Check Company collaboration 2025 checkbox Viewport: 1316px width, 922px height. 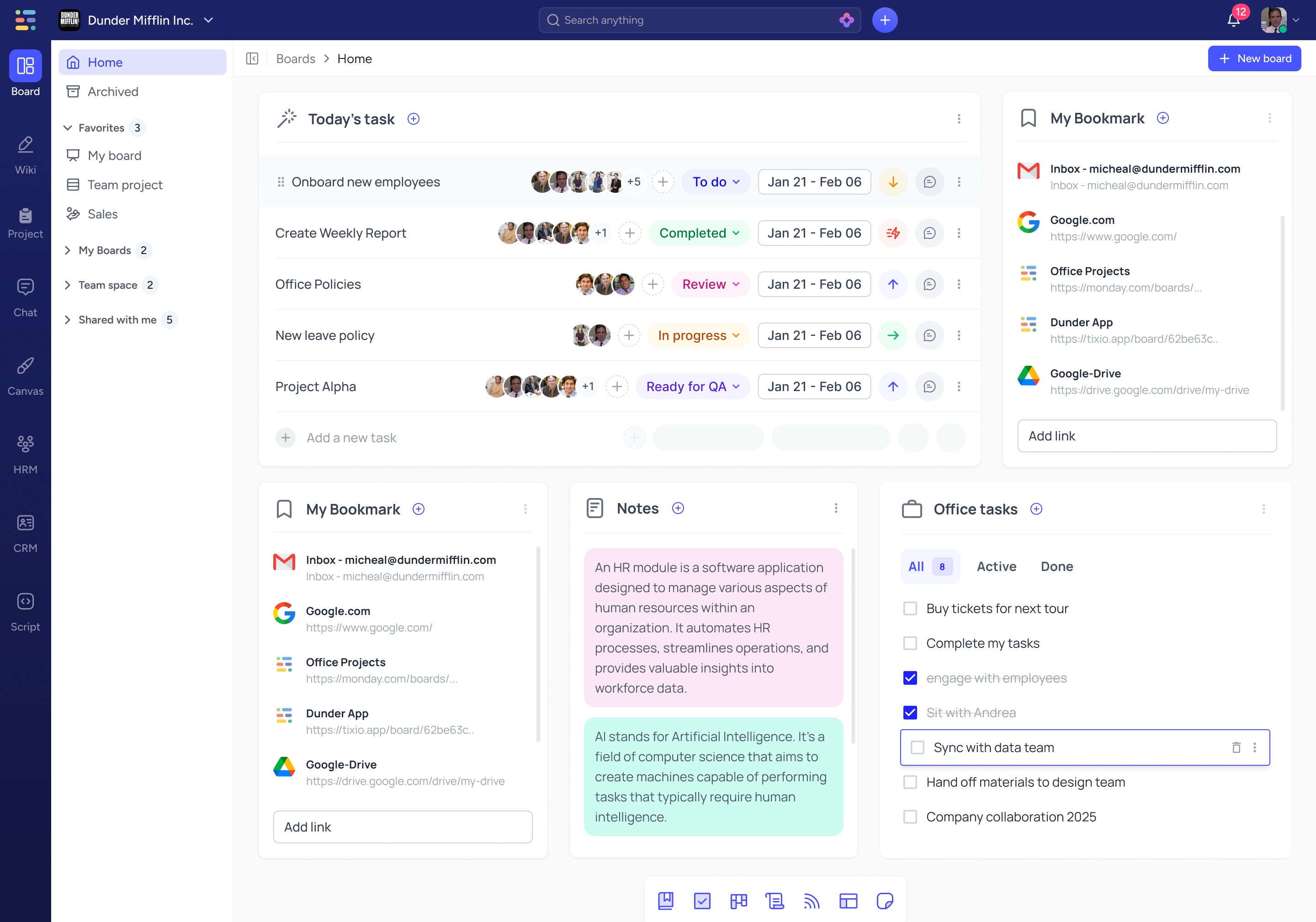[910, 817]
